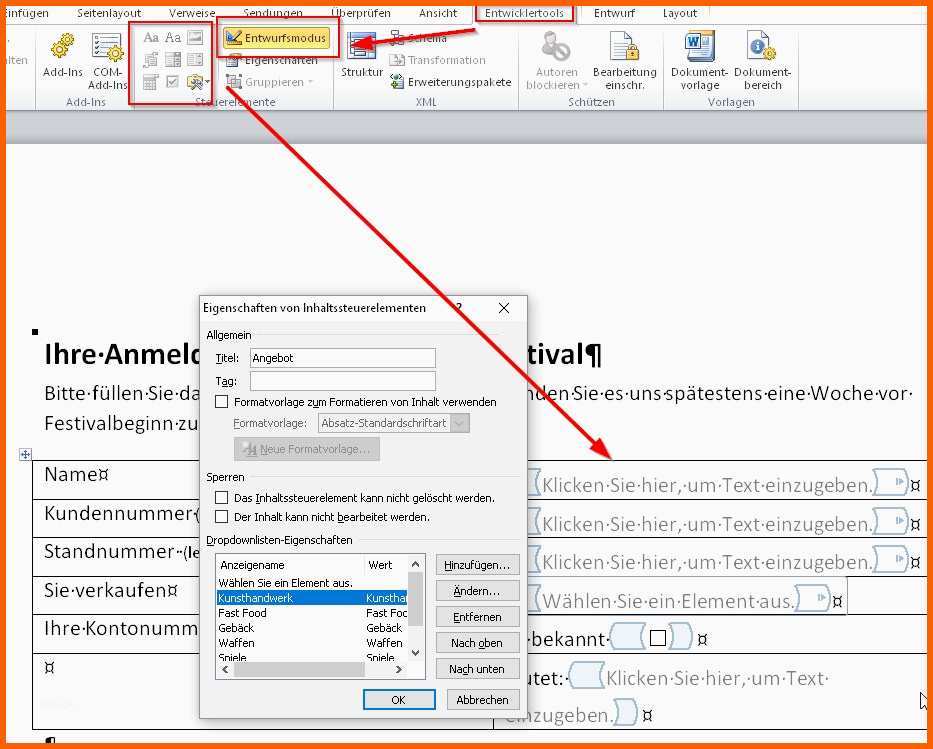Image resolution: width=933 pixels, height=749 pixels.
Task: Click the Add-Ins gear icon
Action: pos(62,48)
